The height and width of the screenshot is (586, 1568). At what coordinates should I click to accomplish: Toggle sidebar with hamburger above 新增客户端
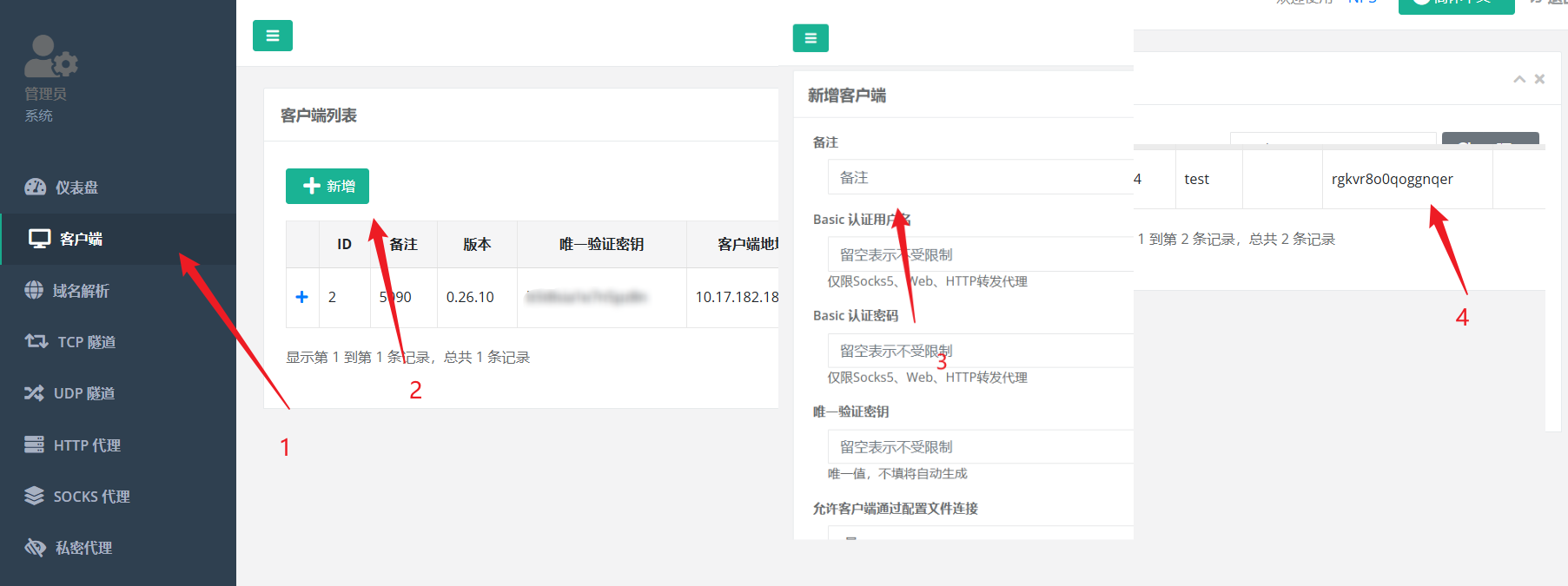[x=810, y=38]
